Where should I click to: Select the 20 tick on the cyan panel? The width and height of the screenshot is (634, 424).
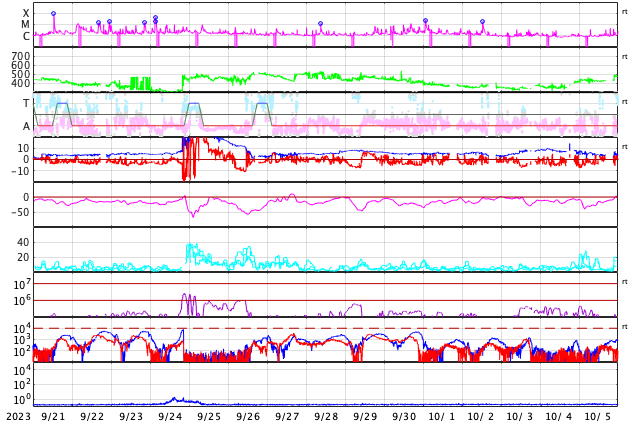pyautogui.click(x=23, y=257)
